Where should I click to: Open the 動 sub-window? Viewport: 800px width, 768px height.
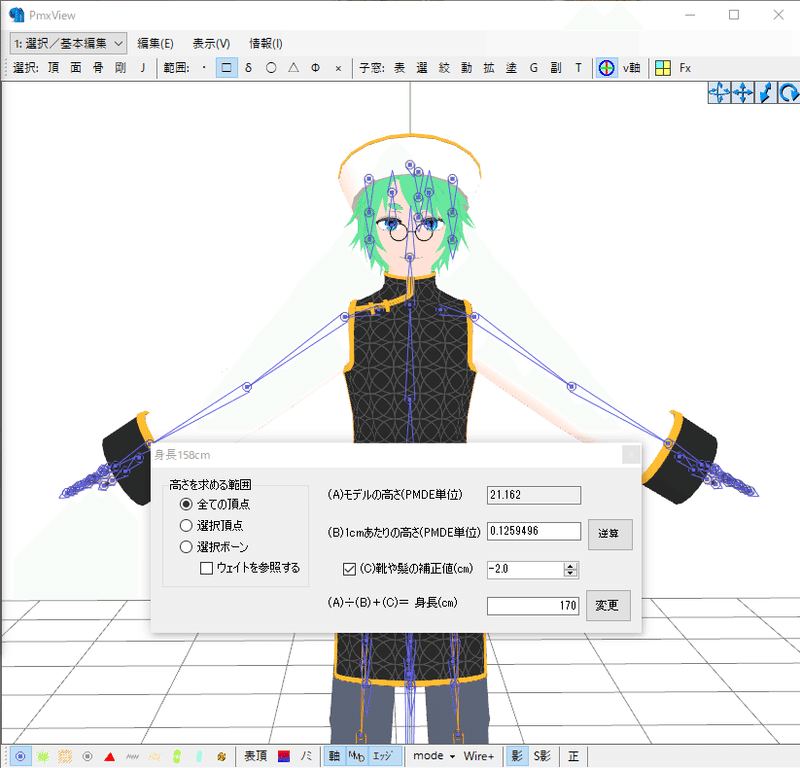click(467, 68)
